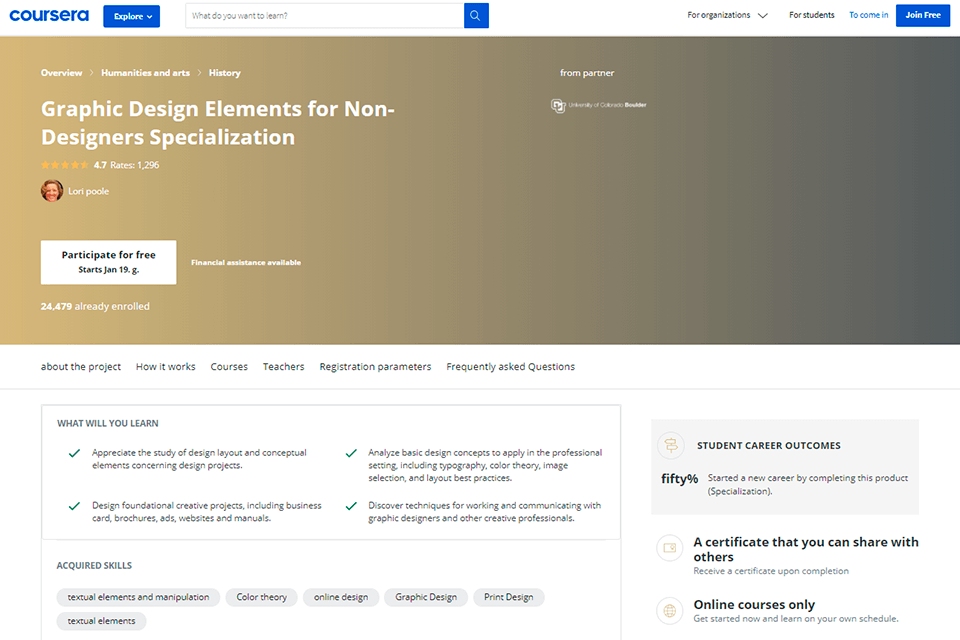The image size is (960, 640).
Task: Click the shareable certificate icon
Action: pos(670,549)
